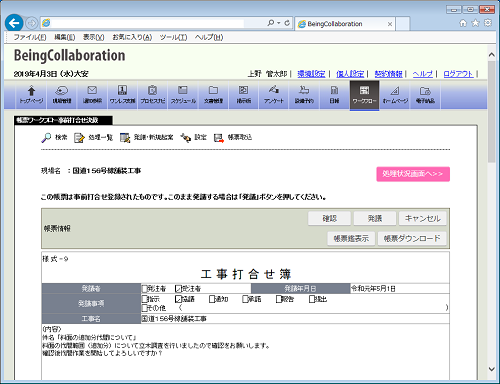Click the 令和元年5月1日 date field
The width and height of the screenshot is (500, 384).
pyautogui.click(x=399, y=288)
